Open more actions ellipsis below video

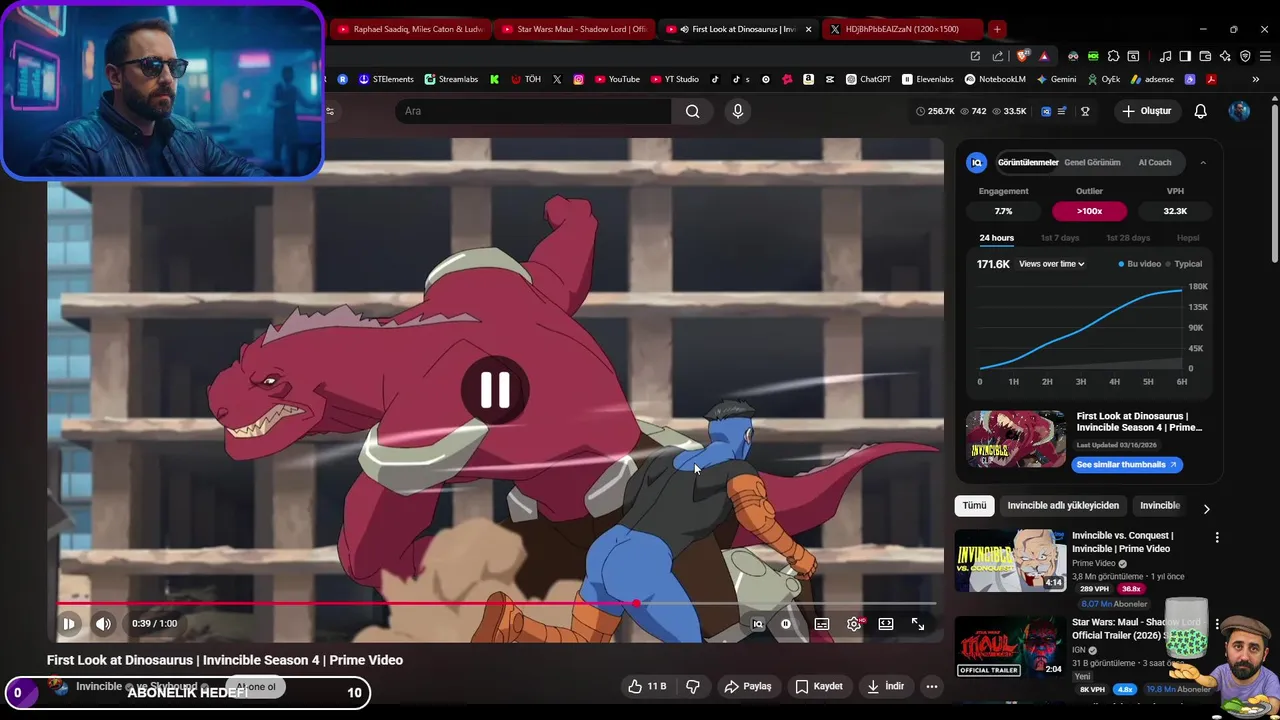pyautogui.click(x=931, y=686)
